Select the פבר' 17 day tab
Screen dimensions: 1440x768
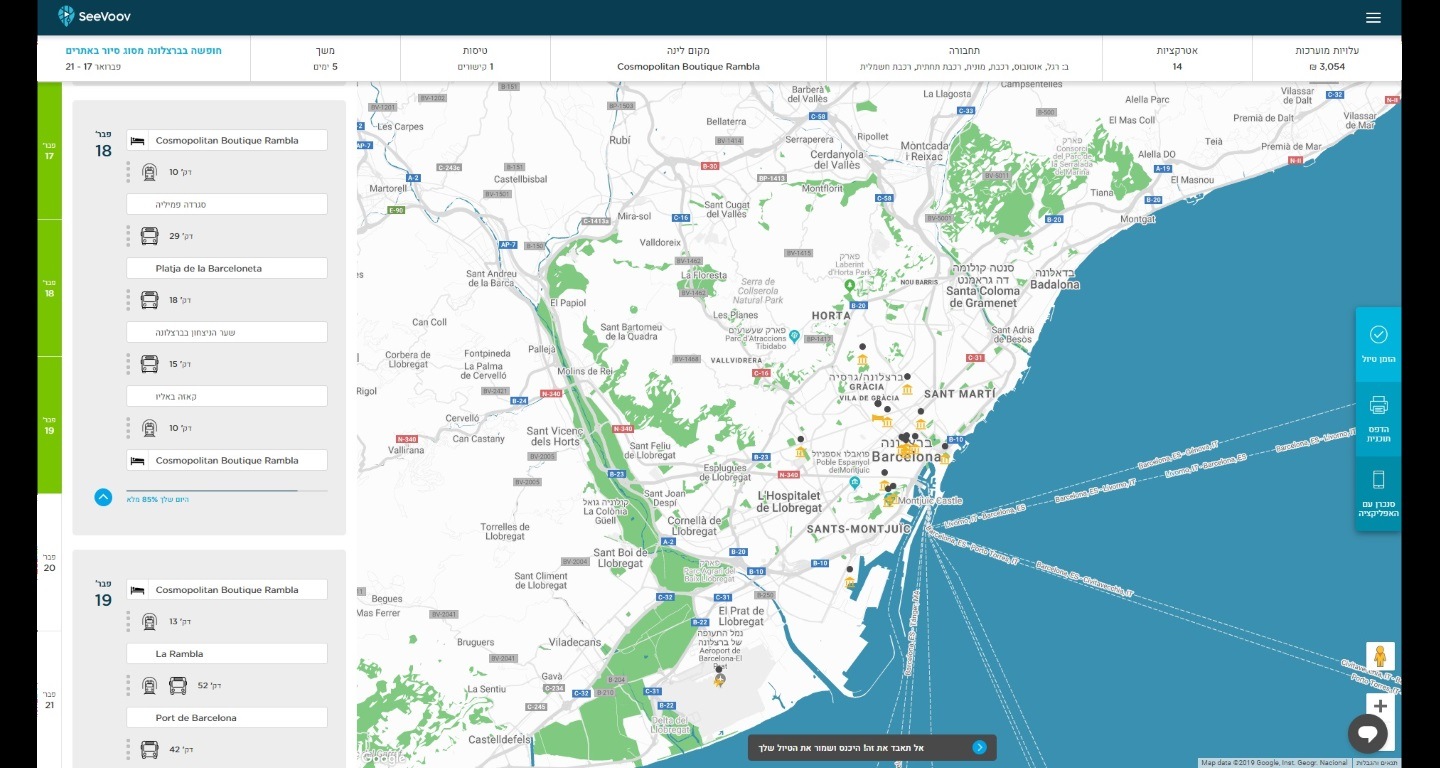49,151
